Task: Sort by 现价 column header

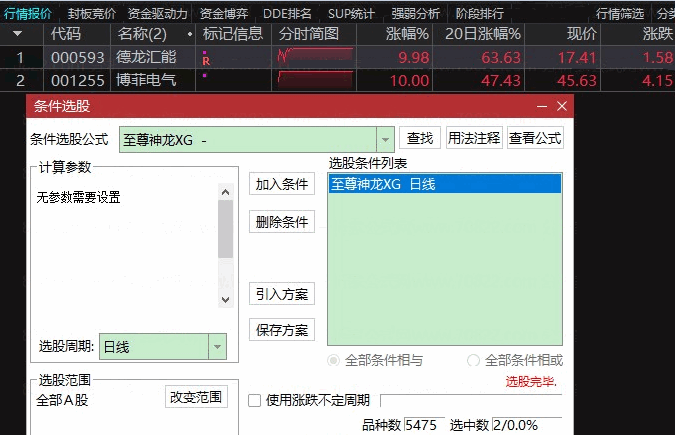Action: coord(581,34)
